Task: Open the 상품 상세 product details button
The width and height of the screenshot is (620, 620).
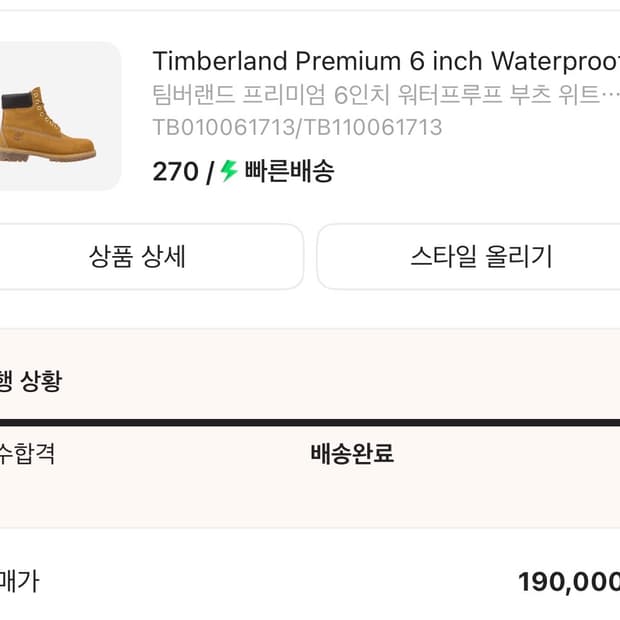Action: 137,257
